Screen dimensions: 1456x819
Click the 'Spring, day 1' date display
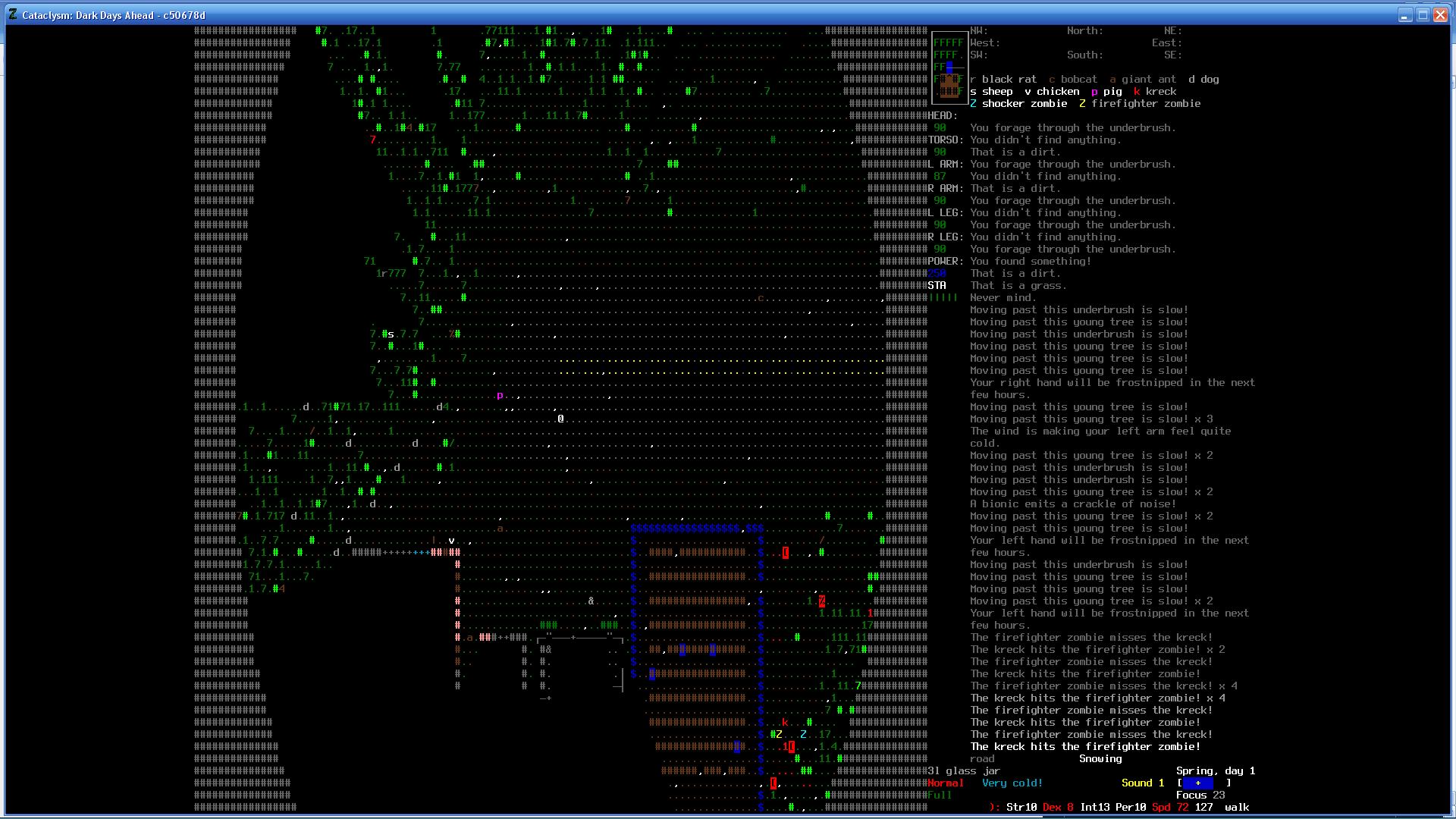tap(1215, 770)
